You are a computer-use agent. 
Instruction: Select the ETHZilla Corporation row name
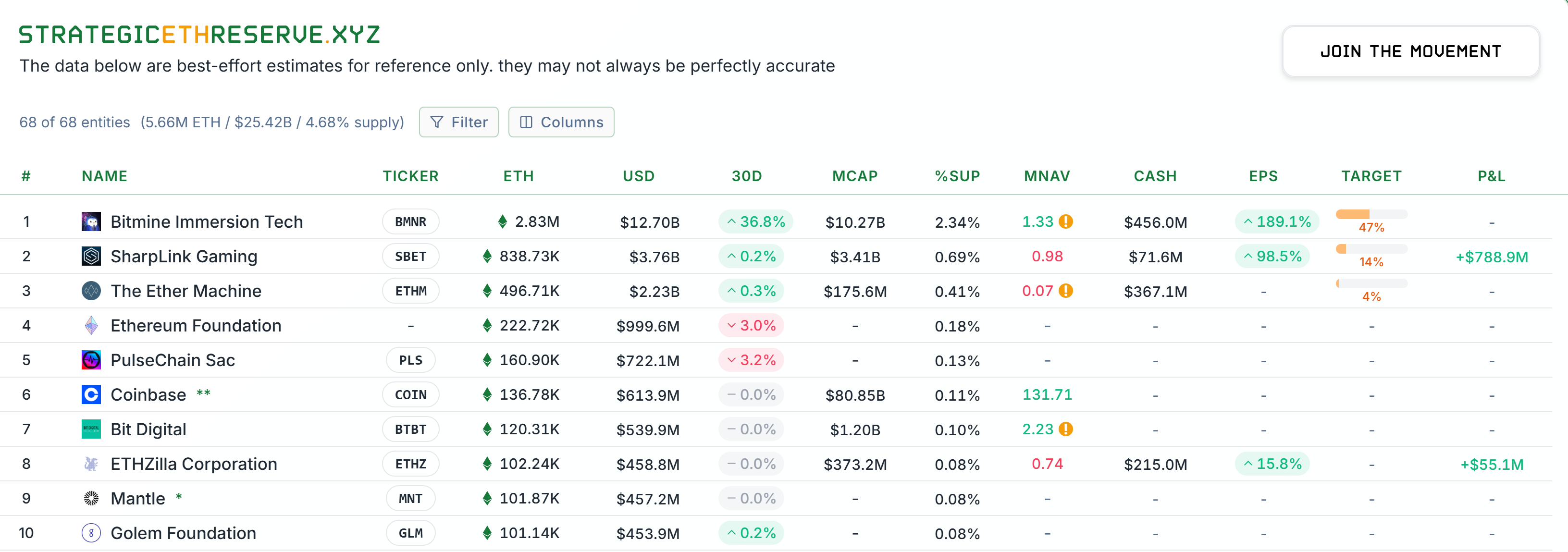pos(194,465)
